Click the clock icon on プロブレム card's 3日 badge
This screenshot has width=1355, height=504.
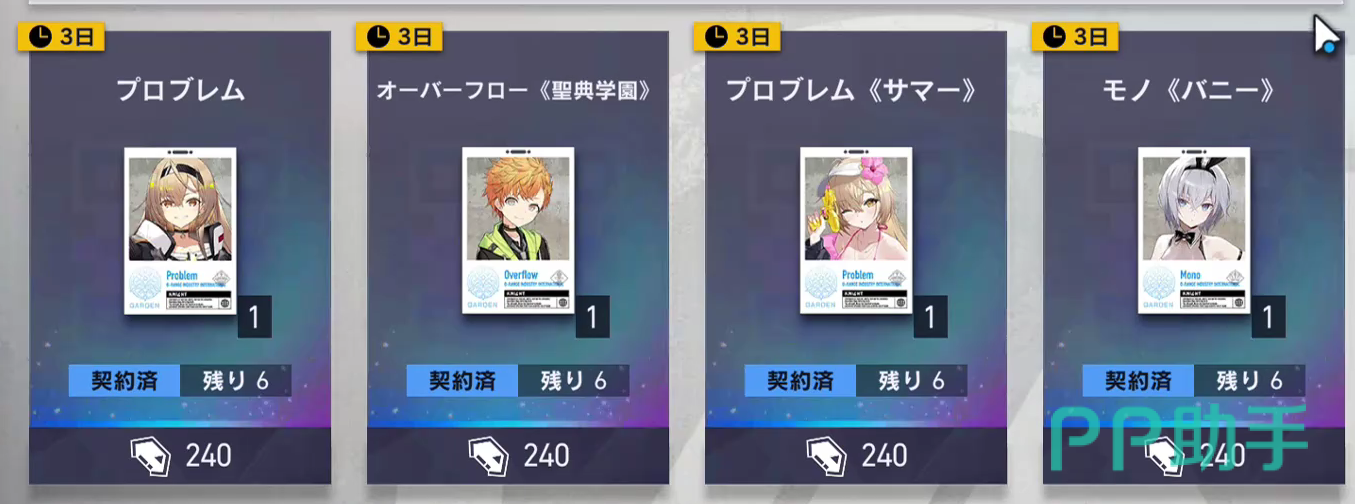click(38, 37)
